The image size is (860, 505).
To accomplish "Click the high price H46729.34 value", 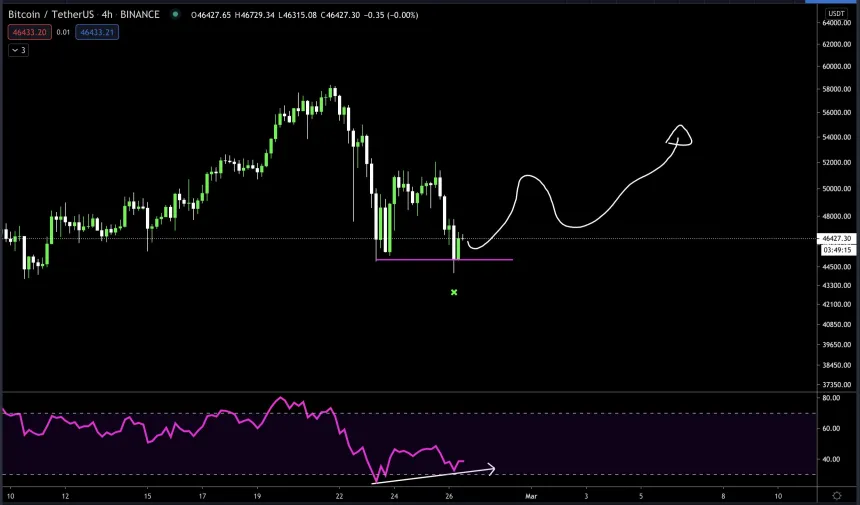I will [x=254, y=15].
